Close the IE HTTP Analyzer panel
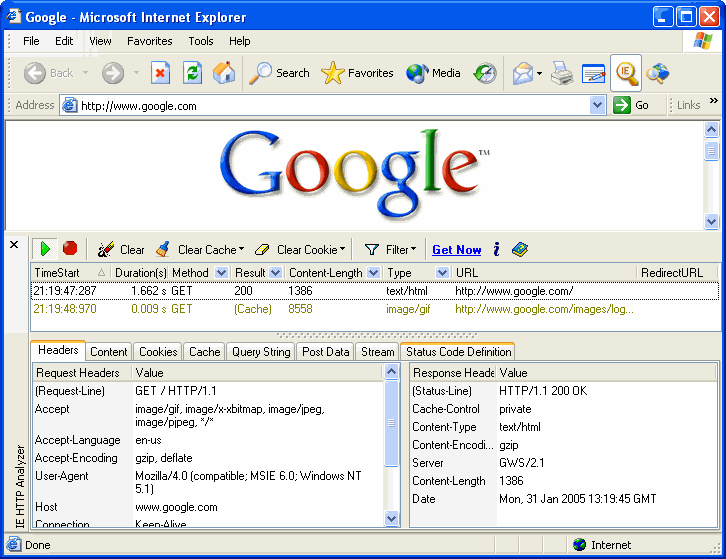This screenshot has height=559, width=726. point(14,245)
